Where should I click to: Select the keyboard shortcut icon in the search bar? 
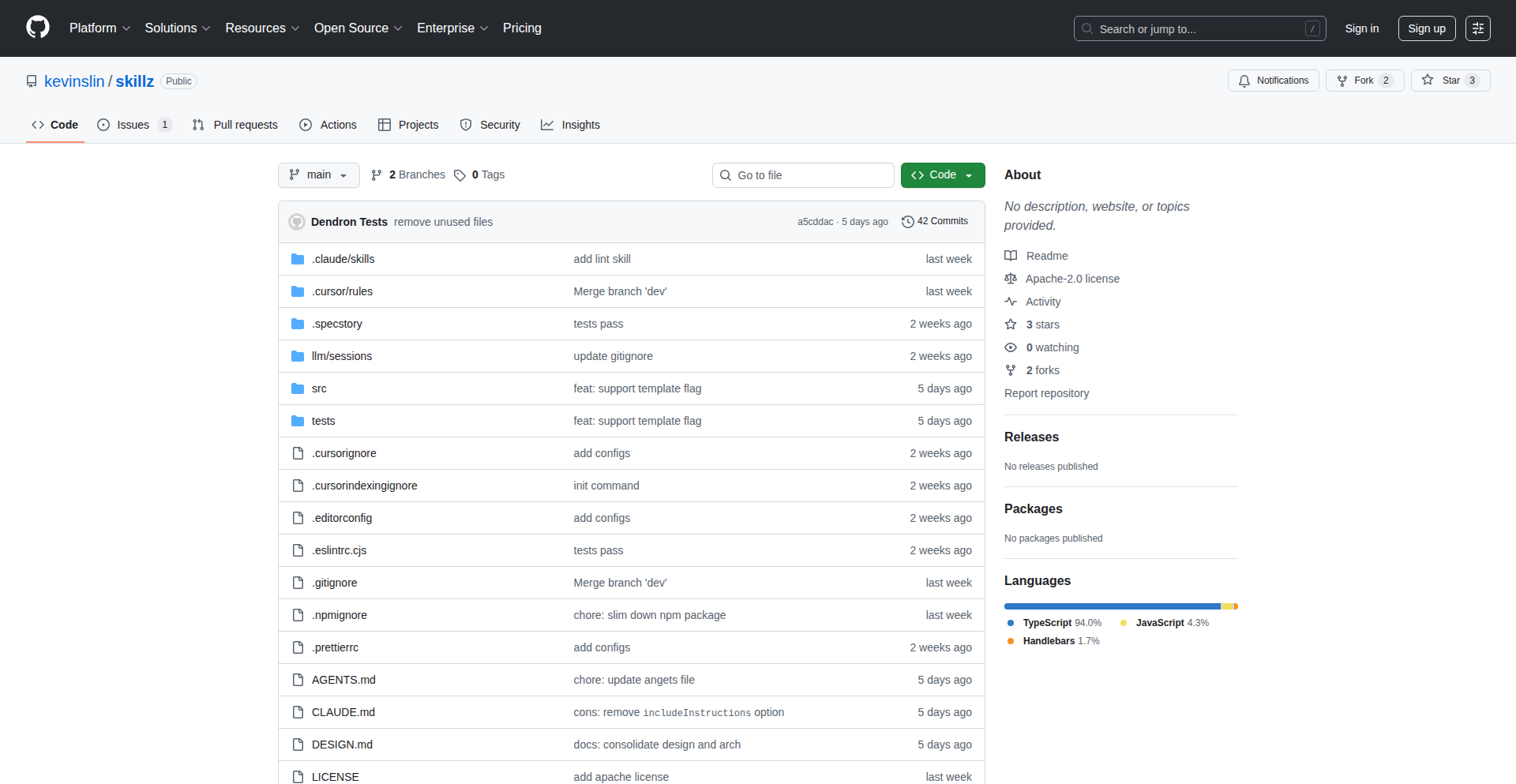point(1313,28)
